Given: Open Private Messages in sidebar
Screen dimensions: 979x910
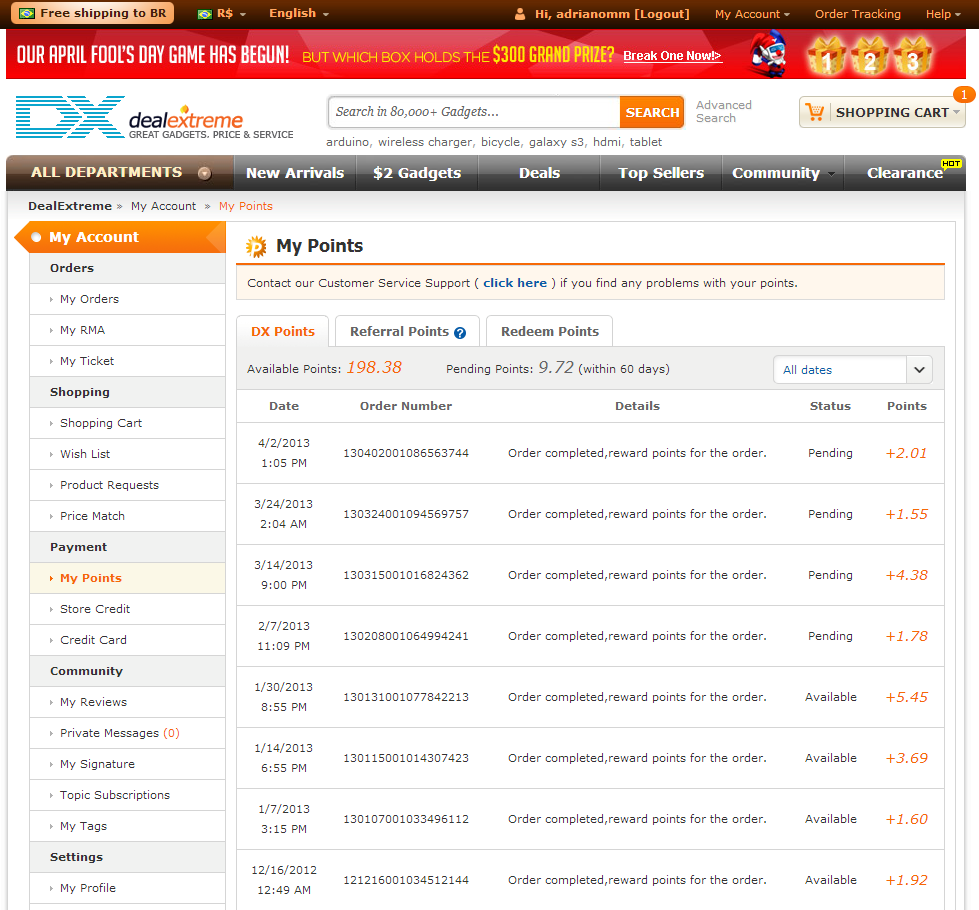Looking at the screenshot, I should [x=127, y=733].
